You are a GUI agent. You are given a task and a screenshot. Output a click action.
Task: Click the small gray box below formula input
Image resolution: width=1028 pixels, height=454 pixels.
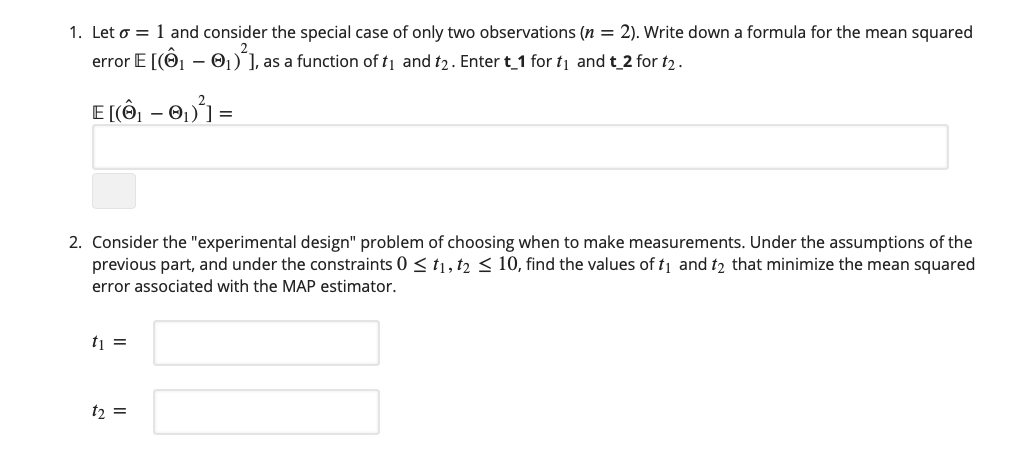(114, 191)
